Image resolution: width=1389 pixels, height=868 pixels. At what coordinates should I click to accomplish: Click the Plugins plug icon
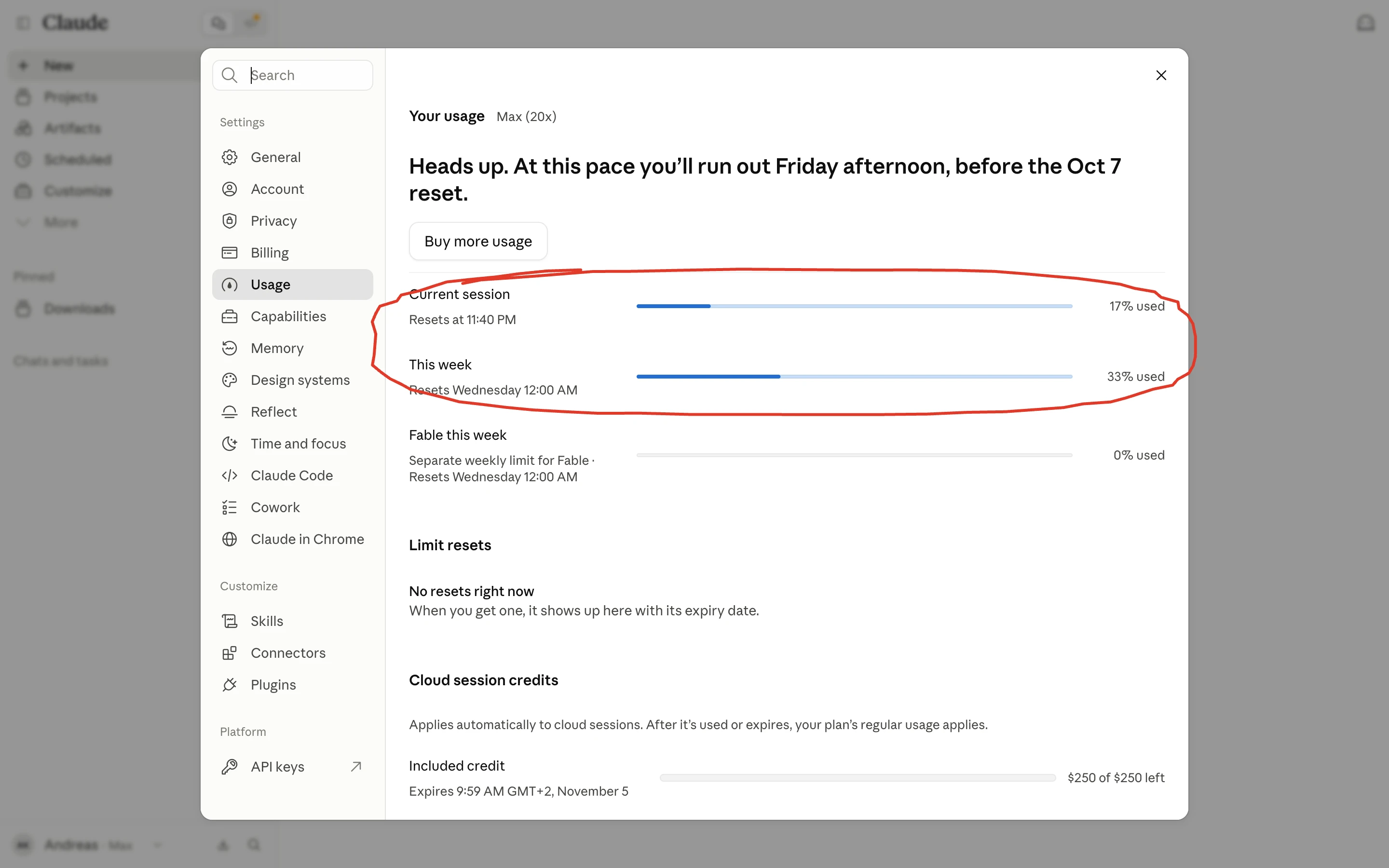(230, 685)
